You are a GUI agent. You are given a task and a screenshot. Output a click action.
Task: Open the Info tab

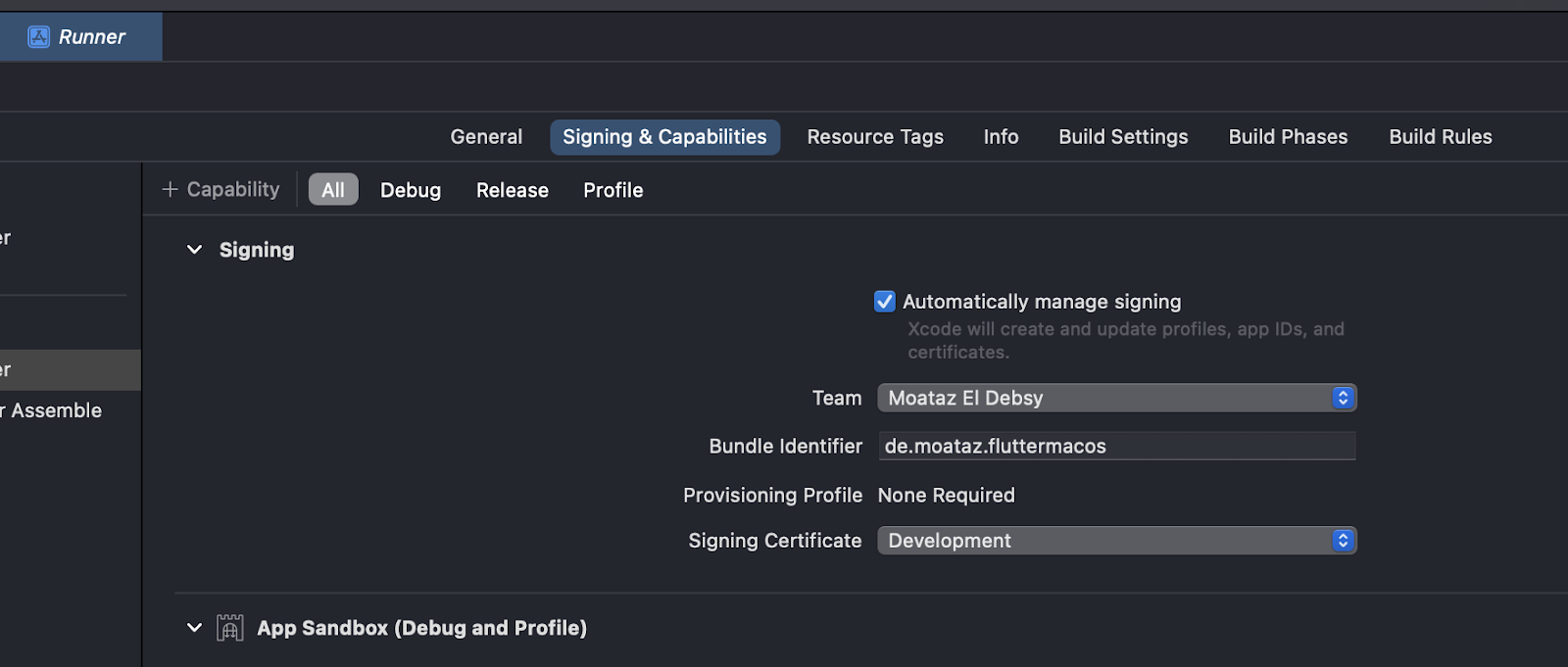click(1001, 137)
